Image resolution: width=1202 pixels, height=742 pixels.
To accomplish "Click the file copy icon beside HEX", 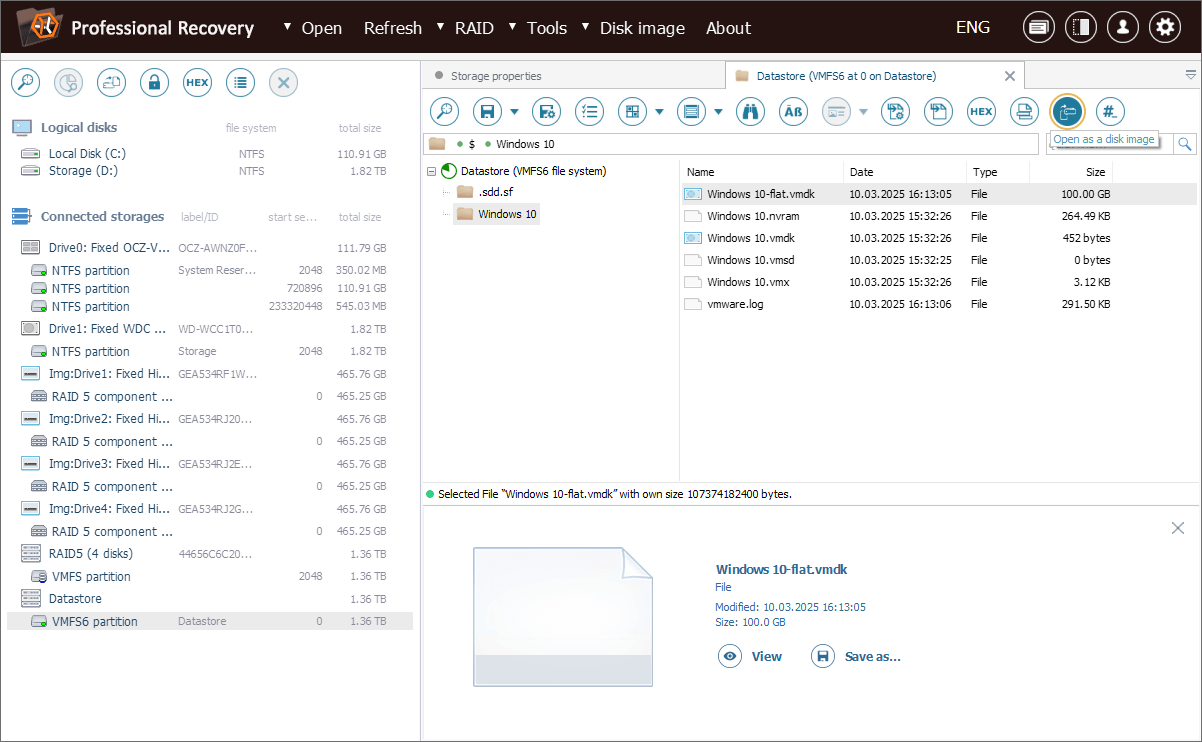I will pyautogui.click(x=938, y=112).
